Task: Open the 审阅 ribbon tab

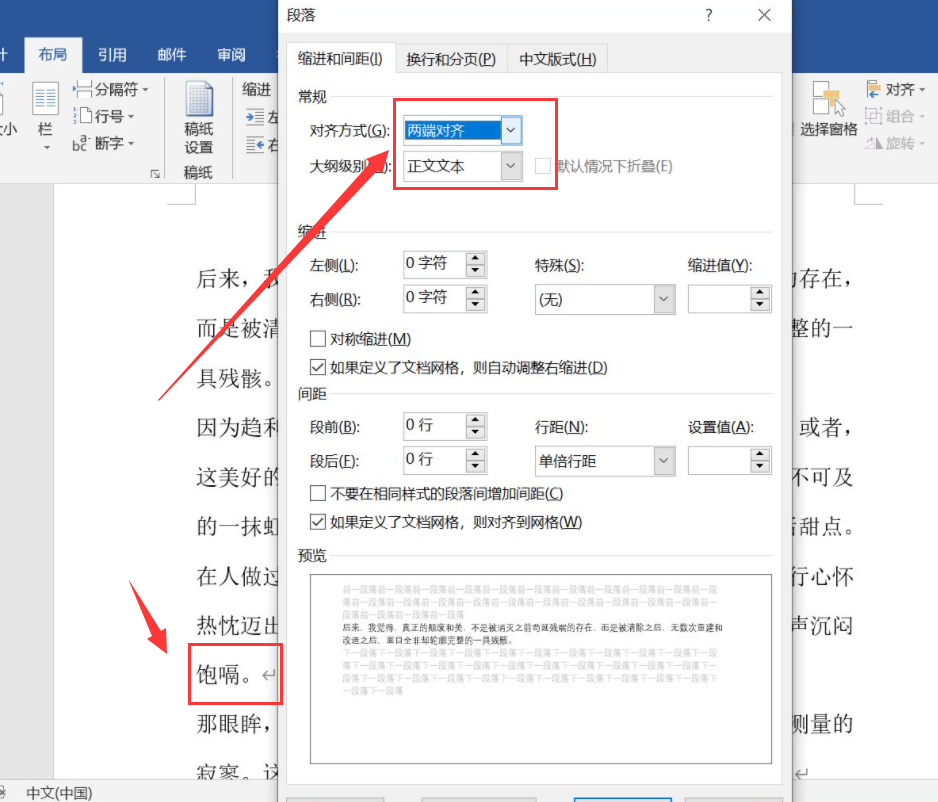Action: click(230, 55)
